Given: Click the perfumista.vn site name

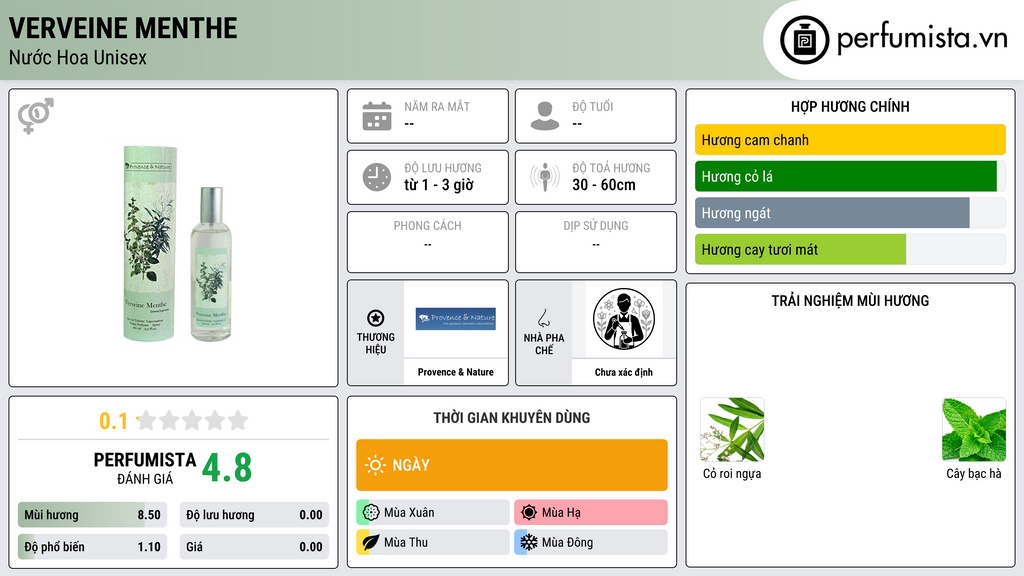Looking at the screenshot, I should (922, 39).
